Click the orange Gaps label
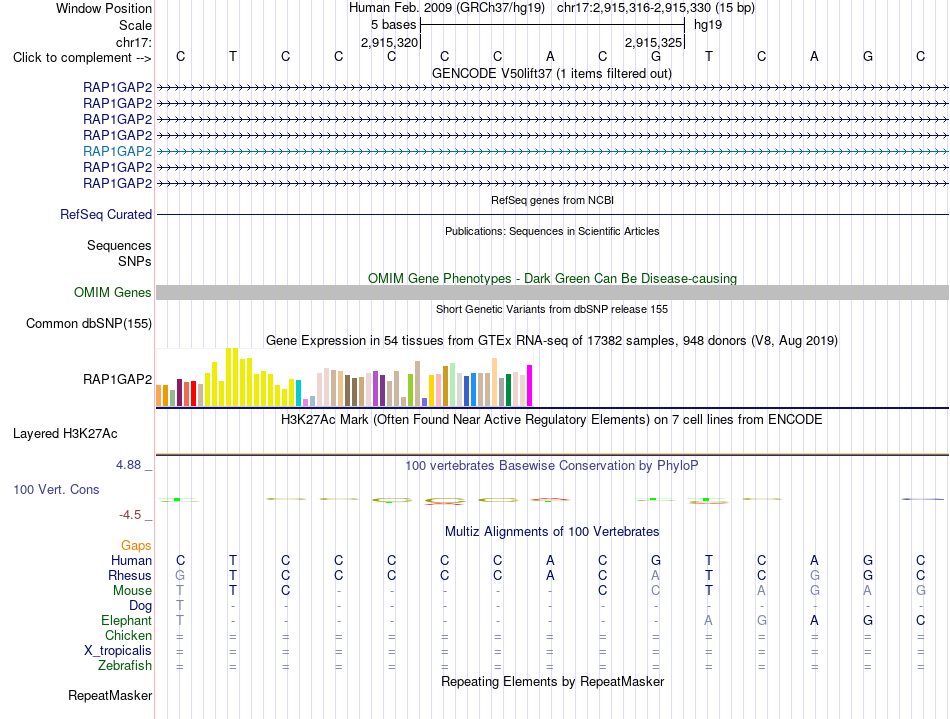 tap(136, 546)
